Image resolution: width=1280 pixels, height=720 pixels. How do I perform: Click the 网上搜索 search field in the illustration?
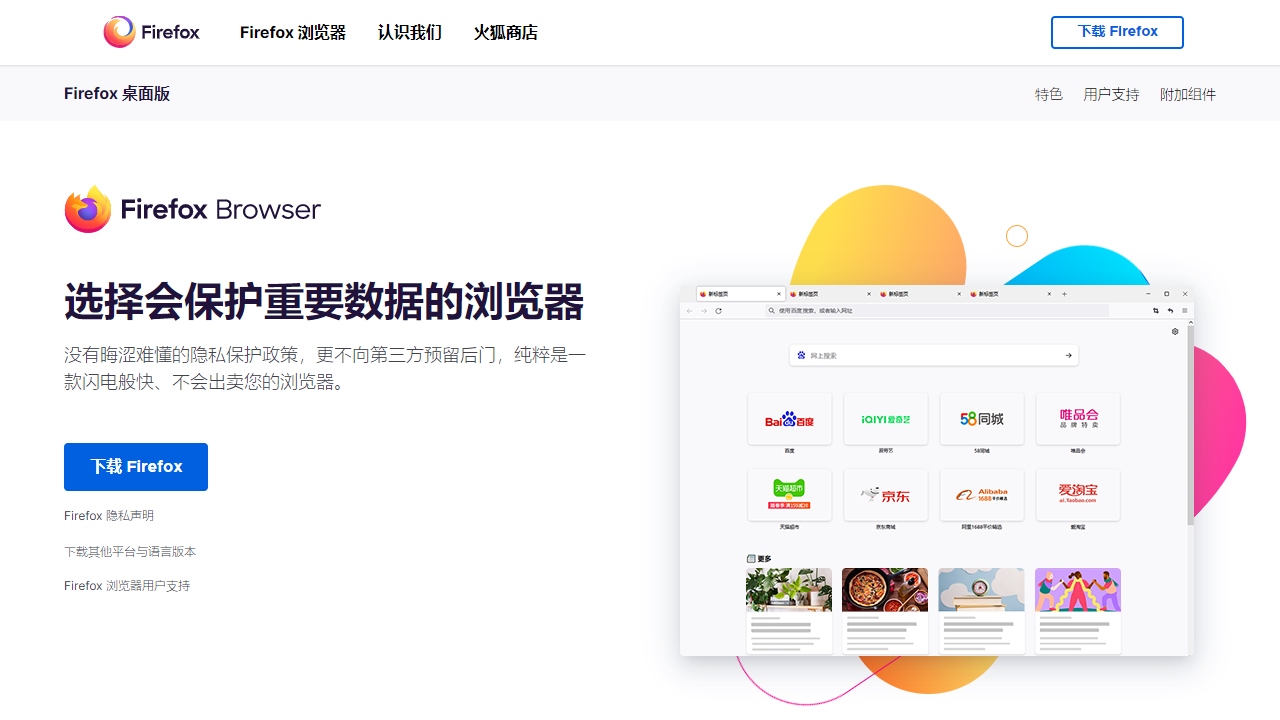coord(934,355)
